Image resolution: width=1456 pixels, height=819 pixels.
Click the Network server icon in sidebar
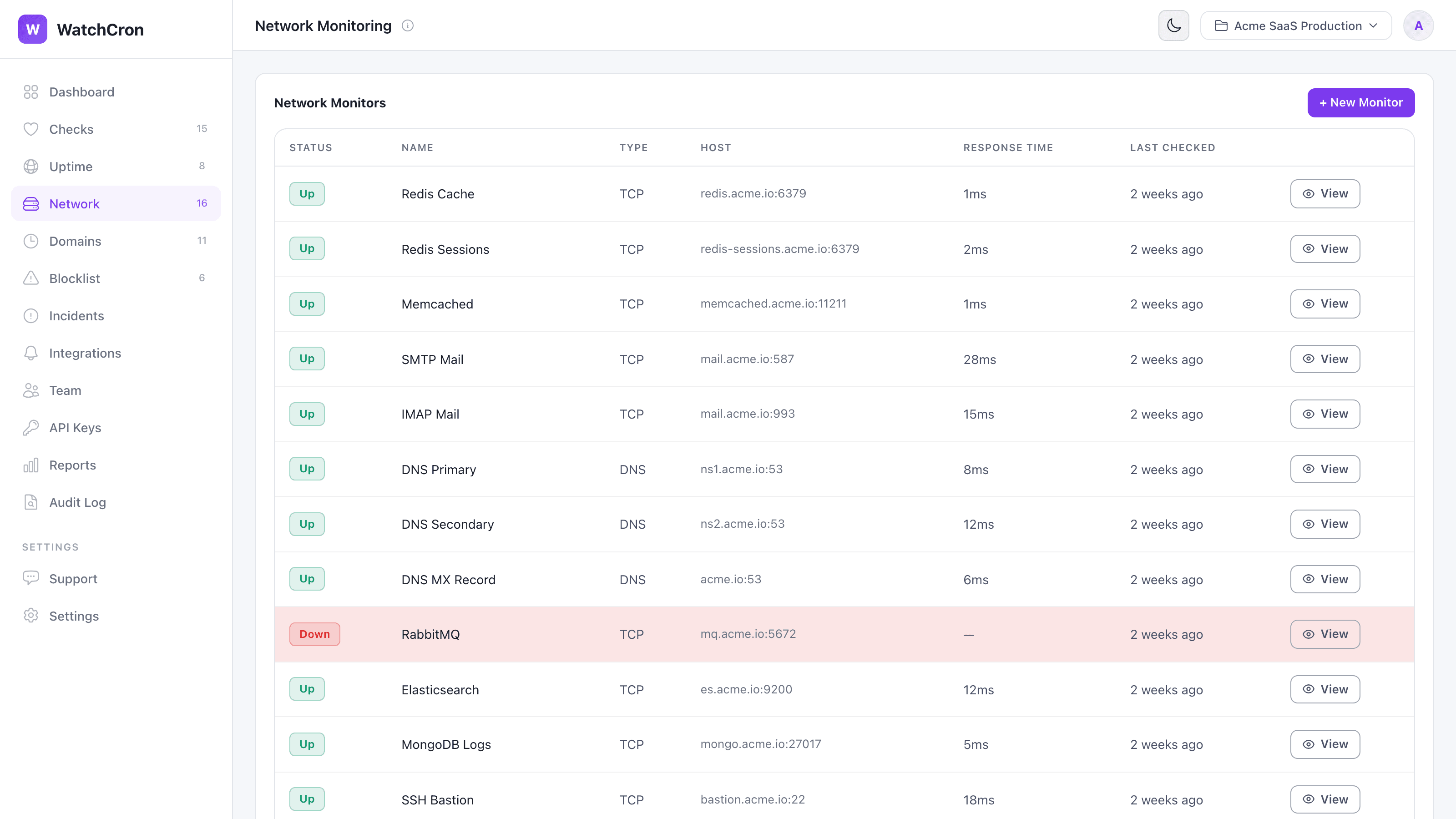coord(31,204)
